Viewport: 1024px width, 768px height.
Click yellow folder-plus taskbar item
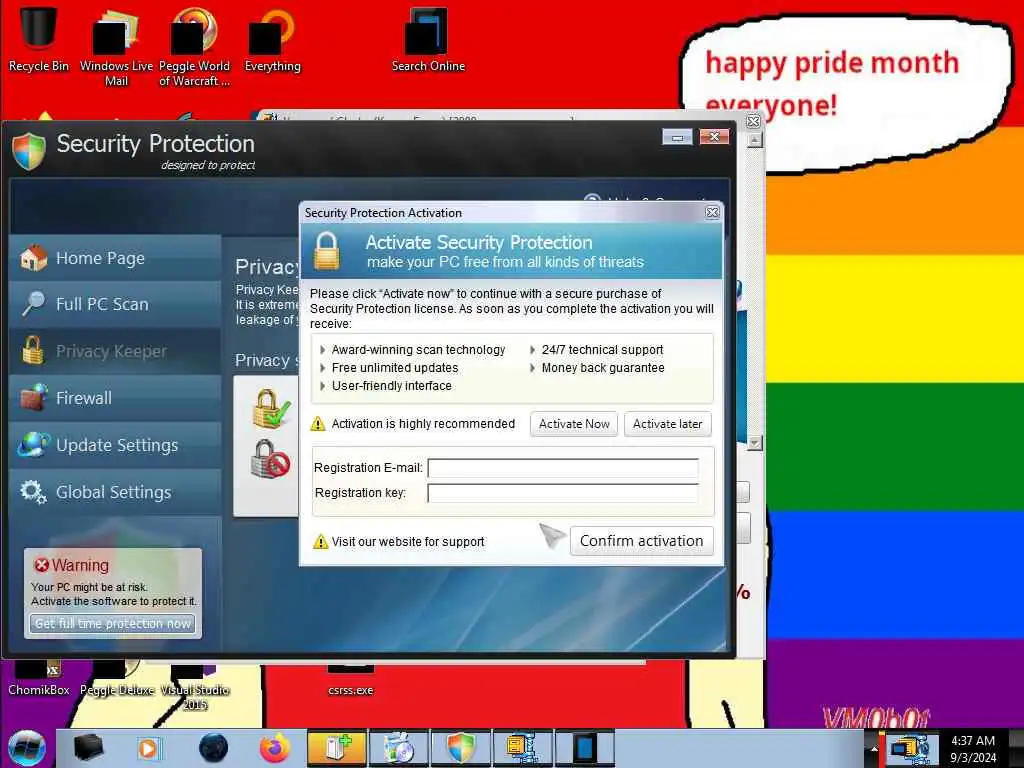pyautogui.click(x=337, y=748)
